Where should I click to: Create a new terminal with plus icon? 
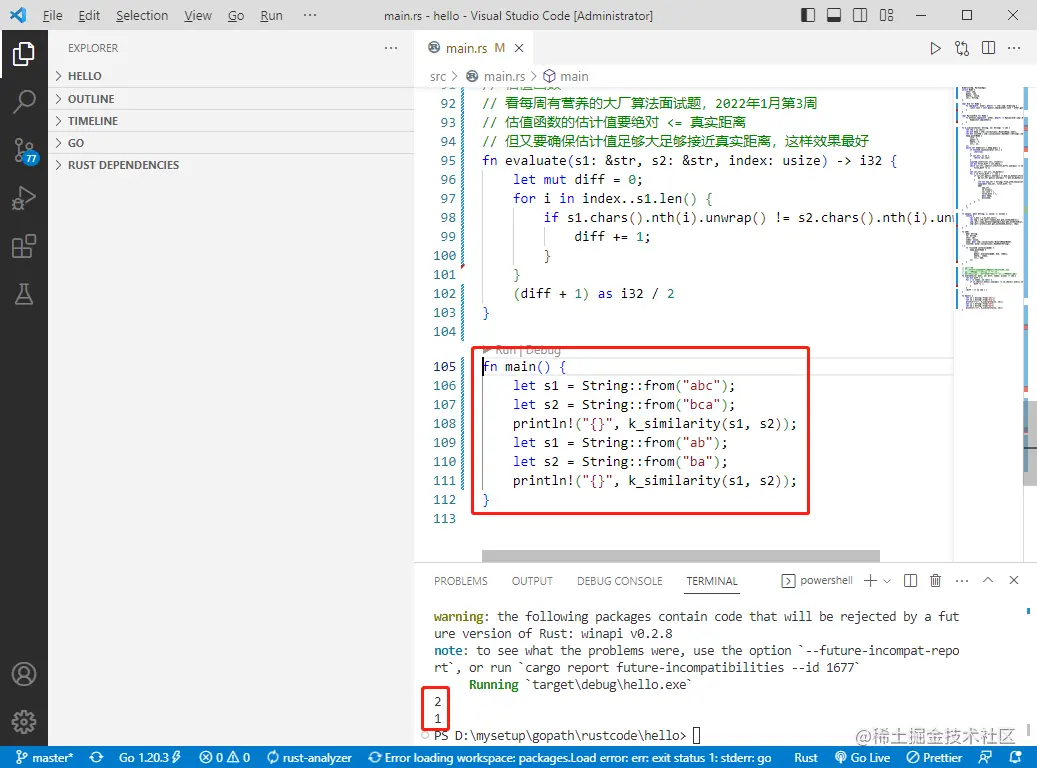[x=870, y=581]
